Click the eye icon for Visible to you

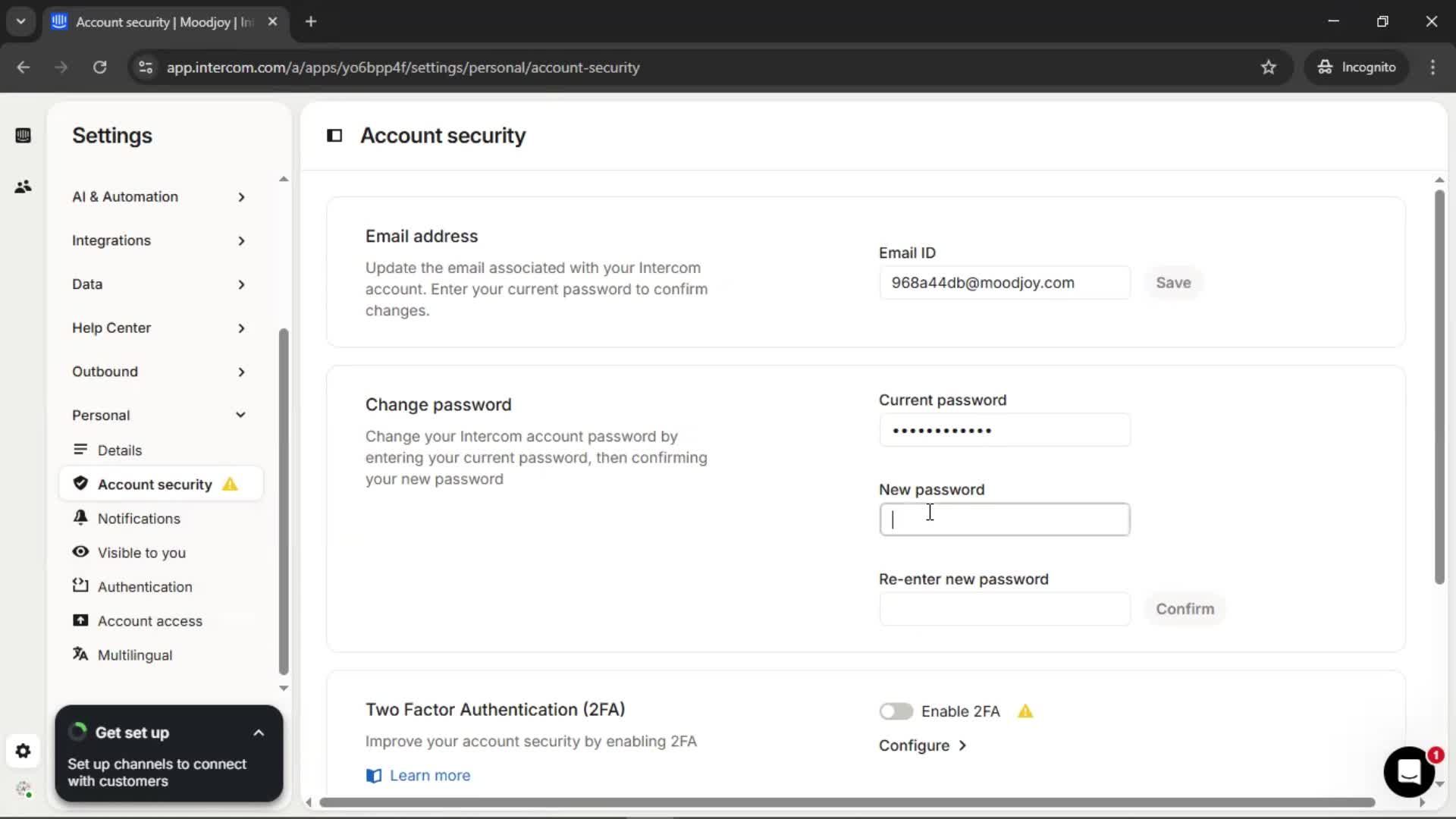coord(80,552)
